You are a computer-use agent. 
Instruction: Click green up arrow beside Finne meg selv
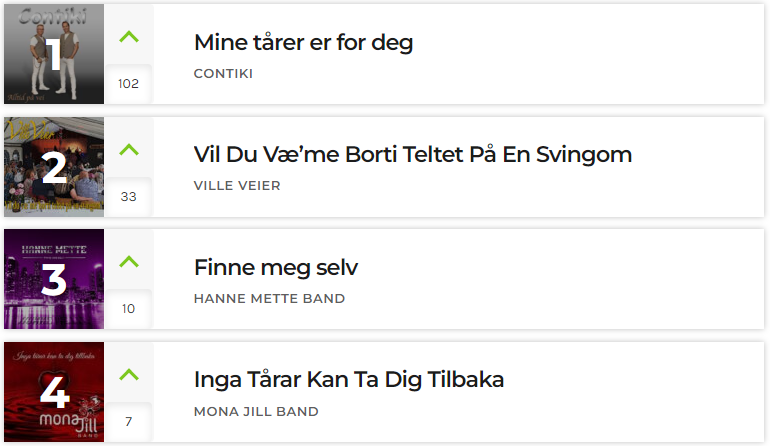(129, 262)
